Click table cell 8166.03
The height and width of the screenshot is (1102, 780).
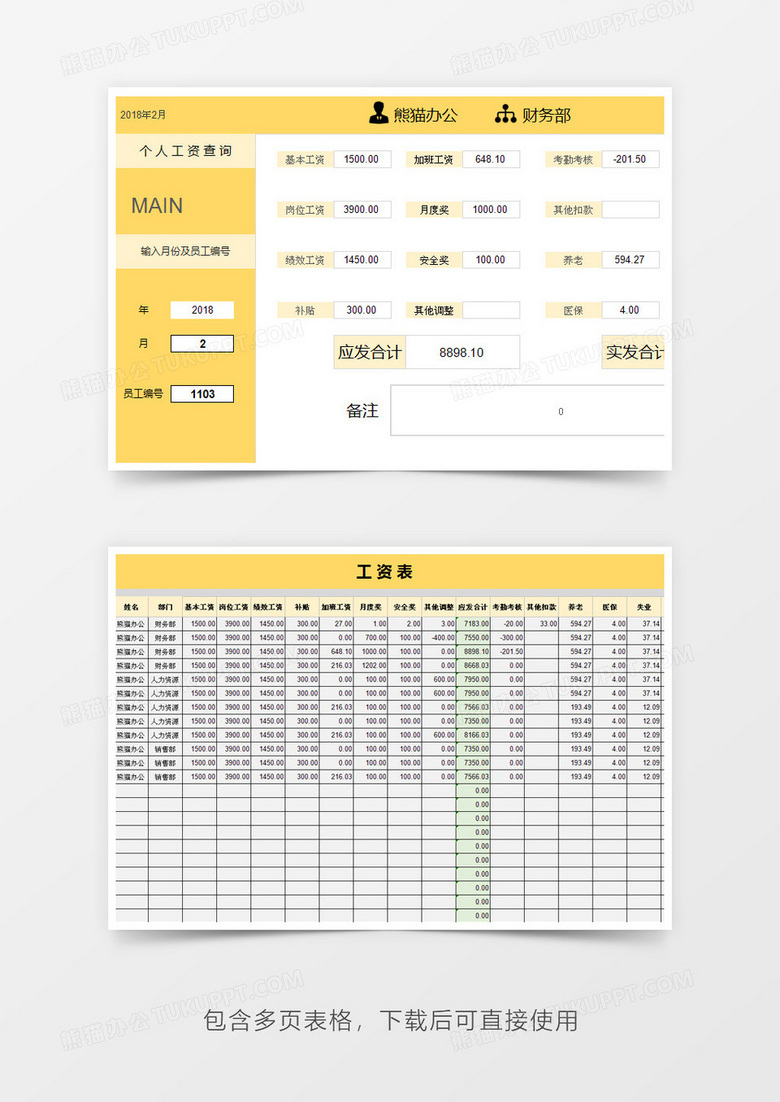(x=473, y=735)
